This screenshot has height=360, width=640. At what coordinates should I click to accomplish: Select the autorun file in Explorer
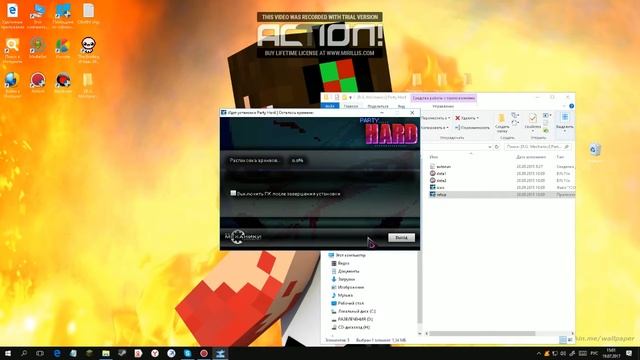tap(440, 167)
